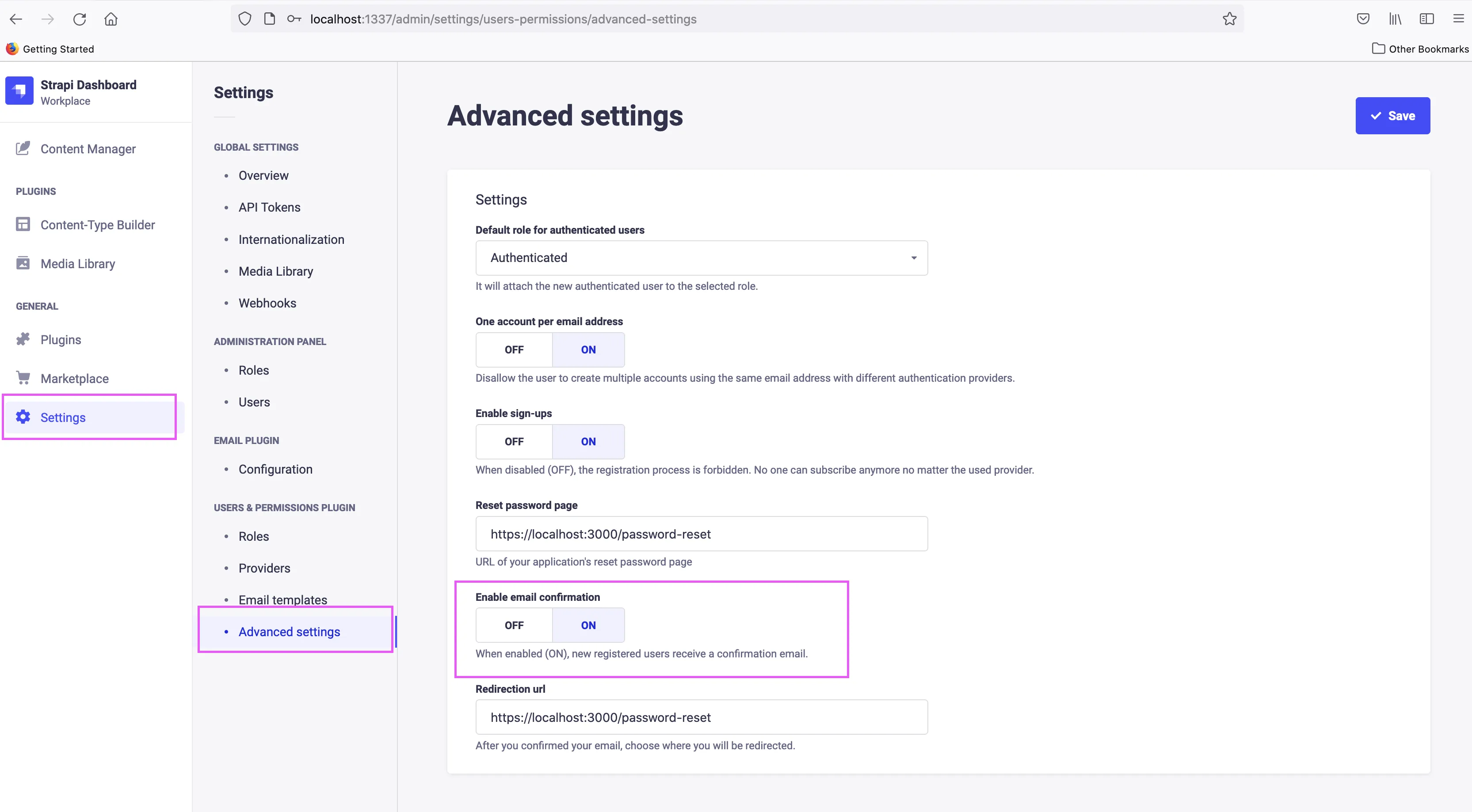This screenshot has width=1472, height=812.
Task: Click the Redirection url input field
Action: [x=701, y=717]
